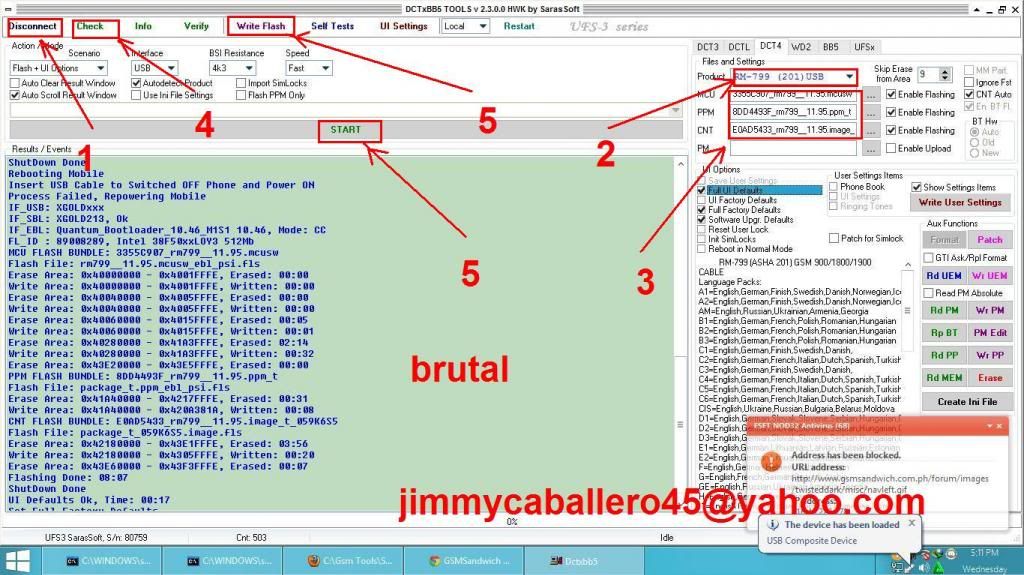This screenshot has height=575, width=1024.
Task: Toggle Enable Flashing for the MCU row
Action: coord(891,95)
